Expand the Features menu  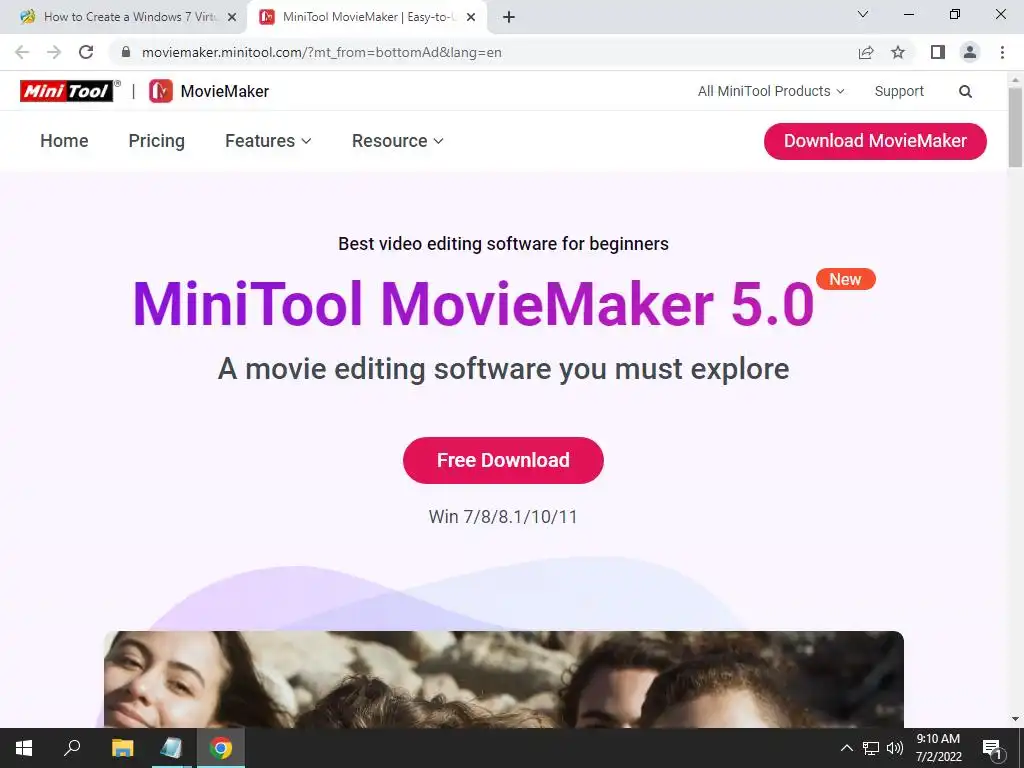[268, 141]
